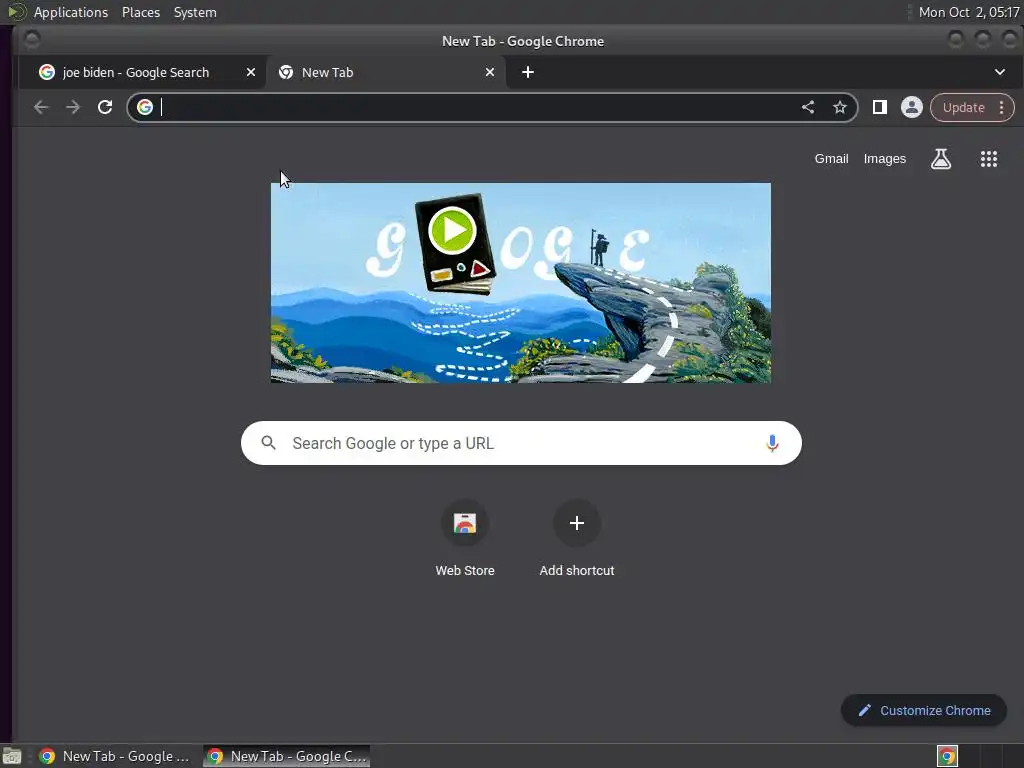Image resolution: width=1024 pixels, height=768 pixels.
Task: Reload the current page
Action: tap(104, 107)
